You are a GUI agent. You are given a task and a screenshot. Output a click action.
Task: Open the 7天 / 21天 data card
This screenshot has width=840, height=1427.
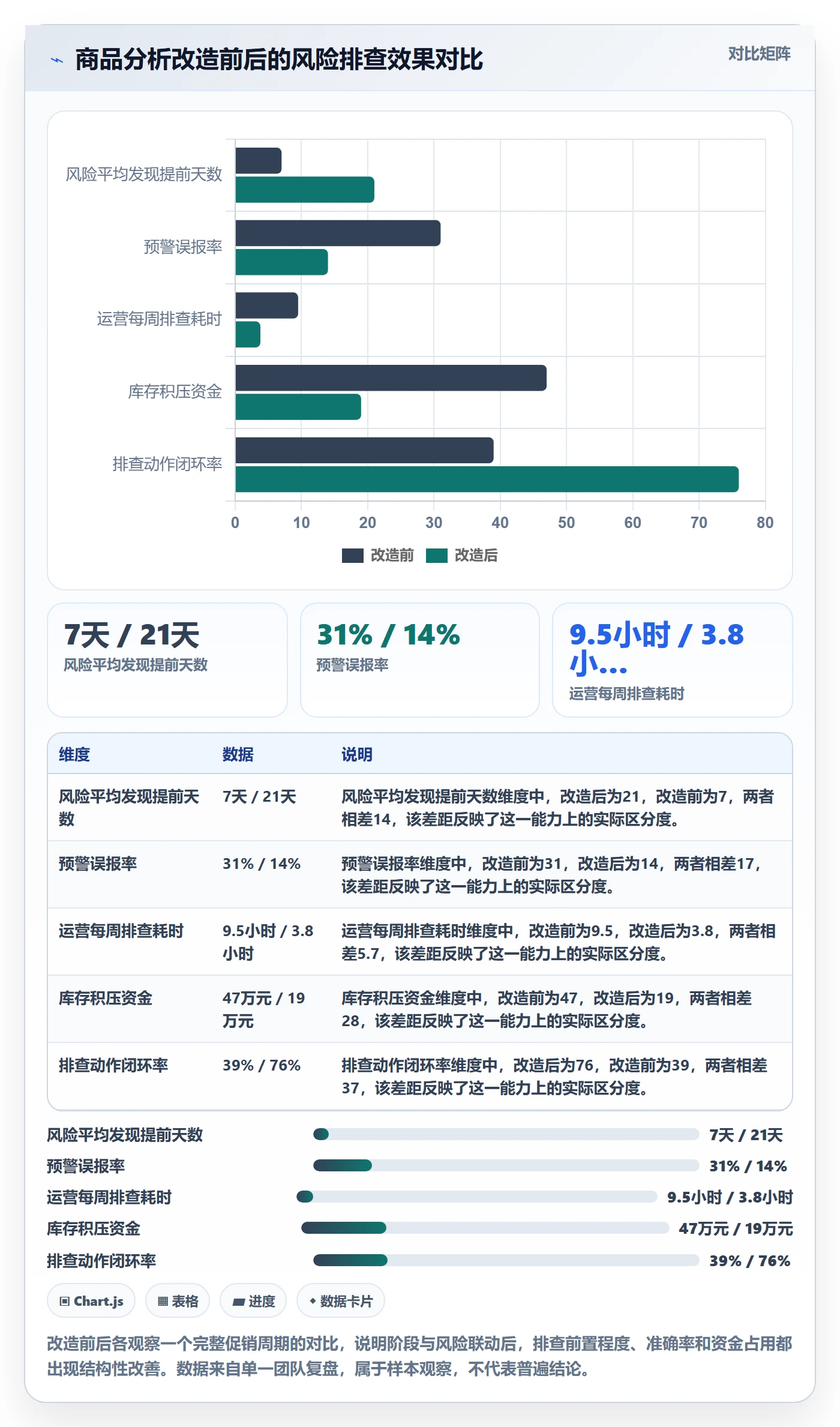(x=167, y=660)
